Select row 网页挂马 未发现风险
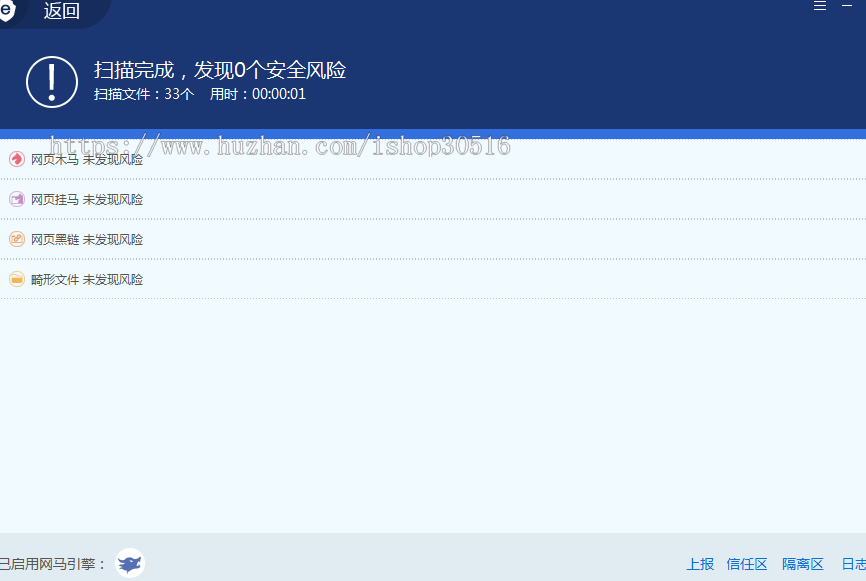Screen dimensions: 866x581 coord(433,199)
